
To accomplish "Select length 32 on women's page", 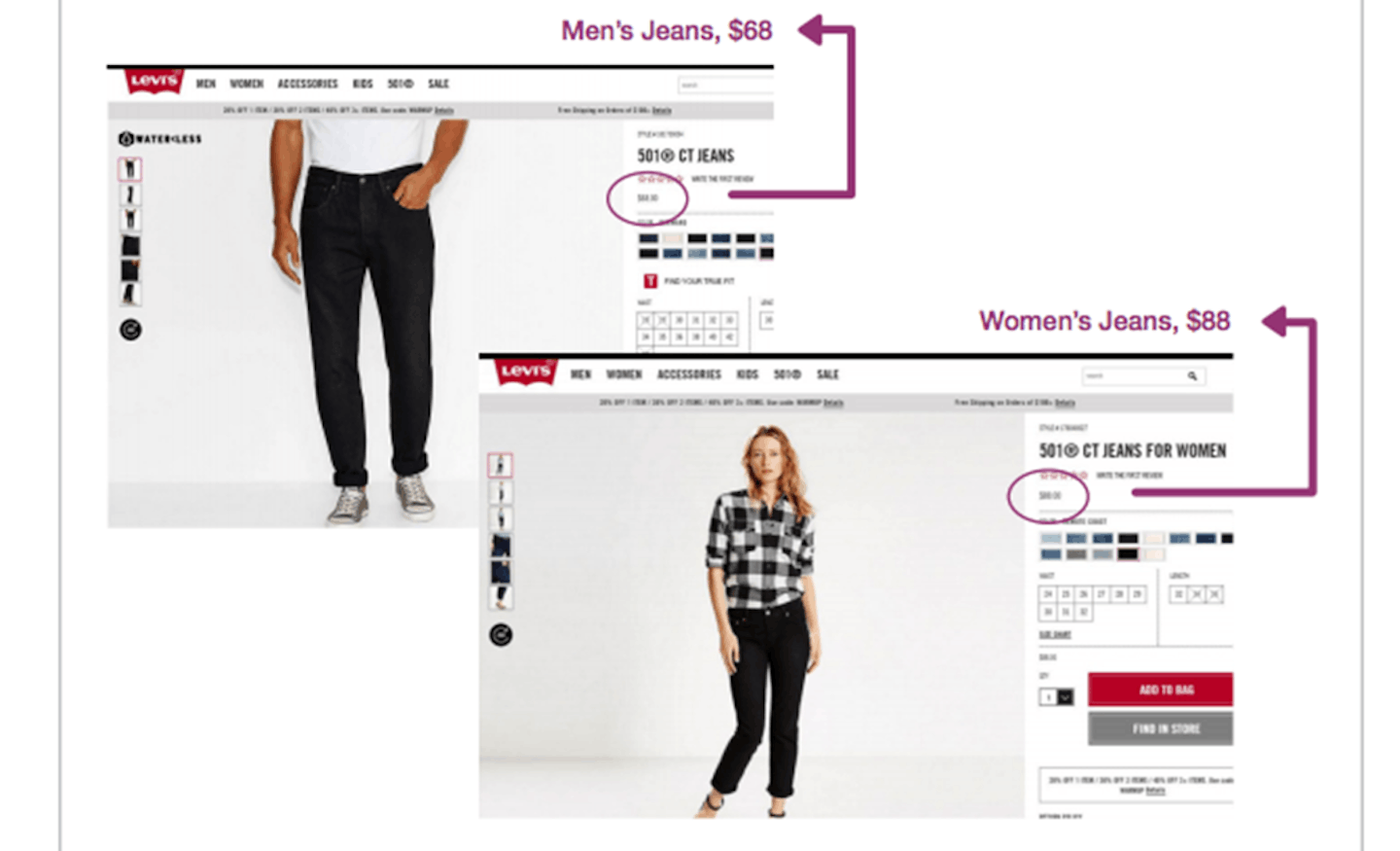I will (1179, 593).
